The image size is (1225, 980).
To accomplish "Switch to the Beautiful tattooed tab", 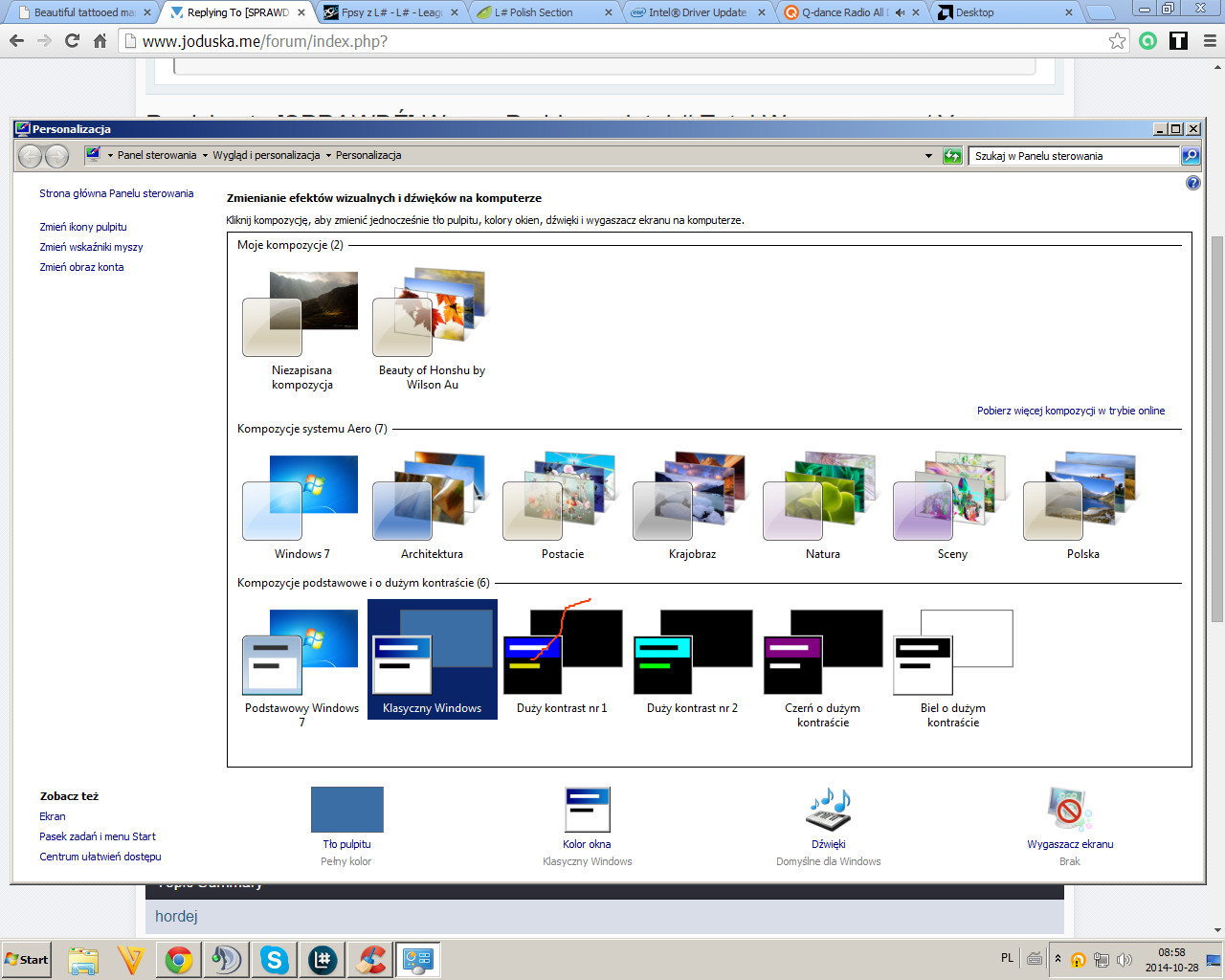I will pyautogui.click(x=86, y=12).
